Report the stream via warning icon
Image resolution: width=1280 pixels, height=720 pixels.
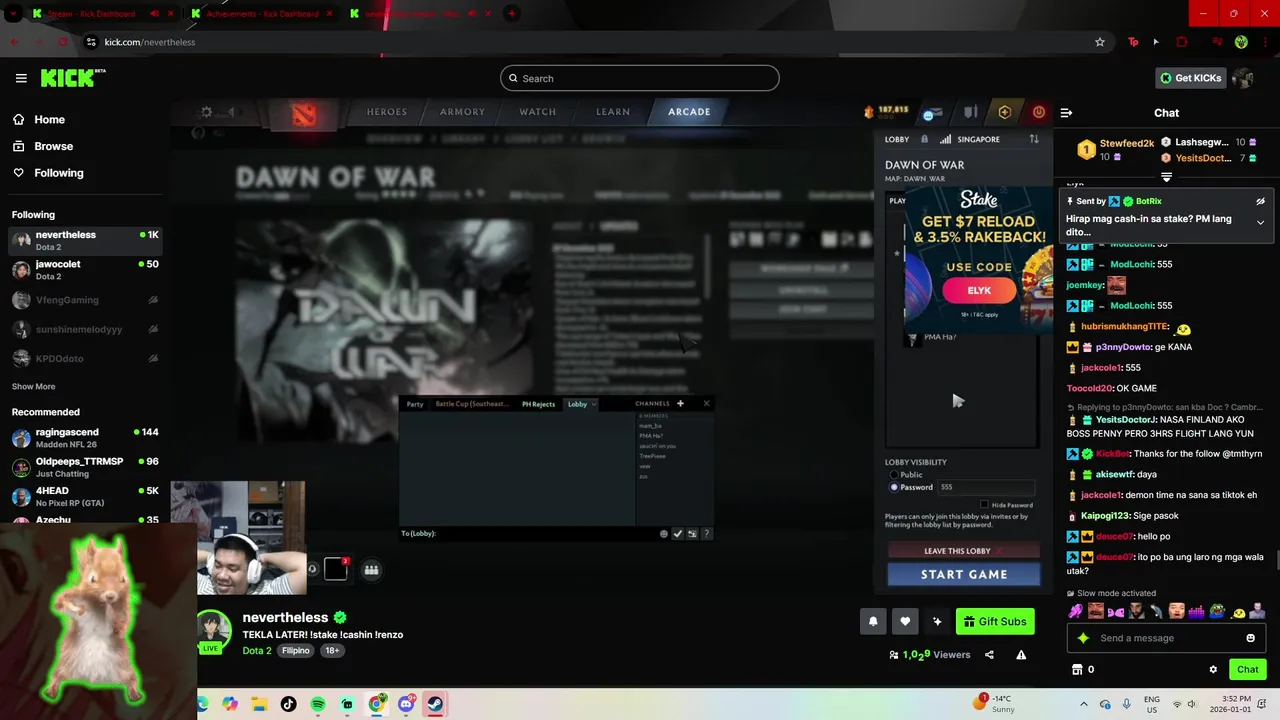(x=1021, y=655)
